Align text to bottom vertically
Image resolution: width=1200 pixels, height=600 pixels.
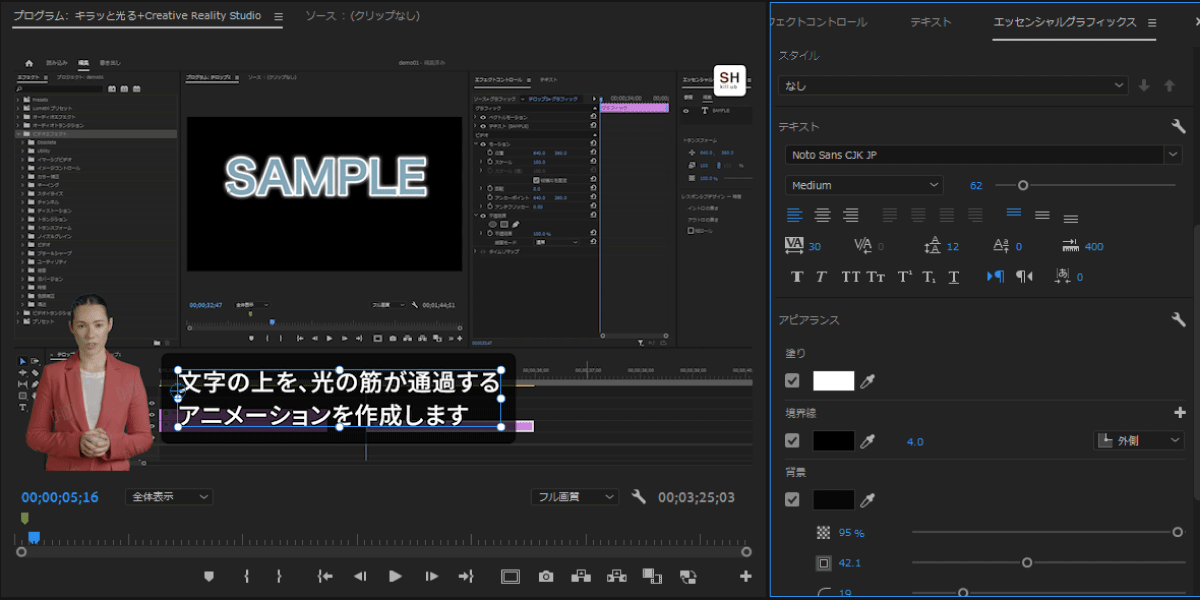point(1070,218)
